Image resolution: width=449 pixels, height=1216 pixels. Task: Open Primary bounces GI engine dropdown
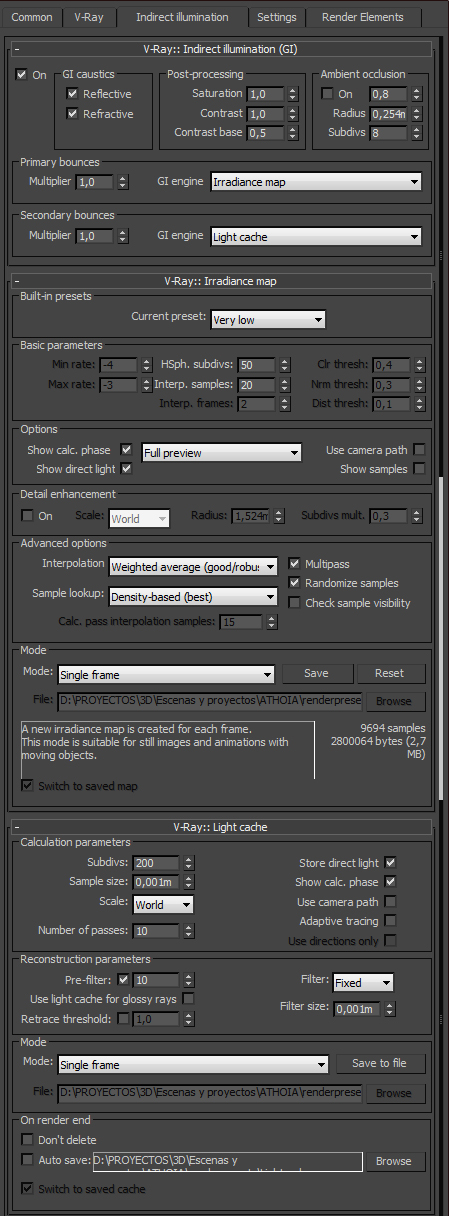(x=315, y=182)
